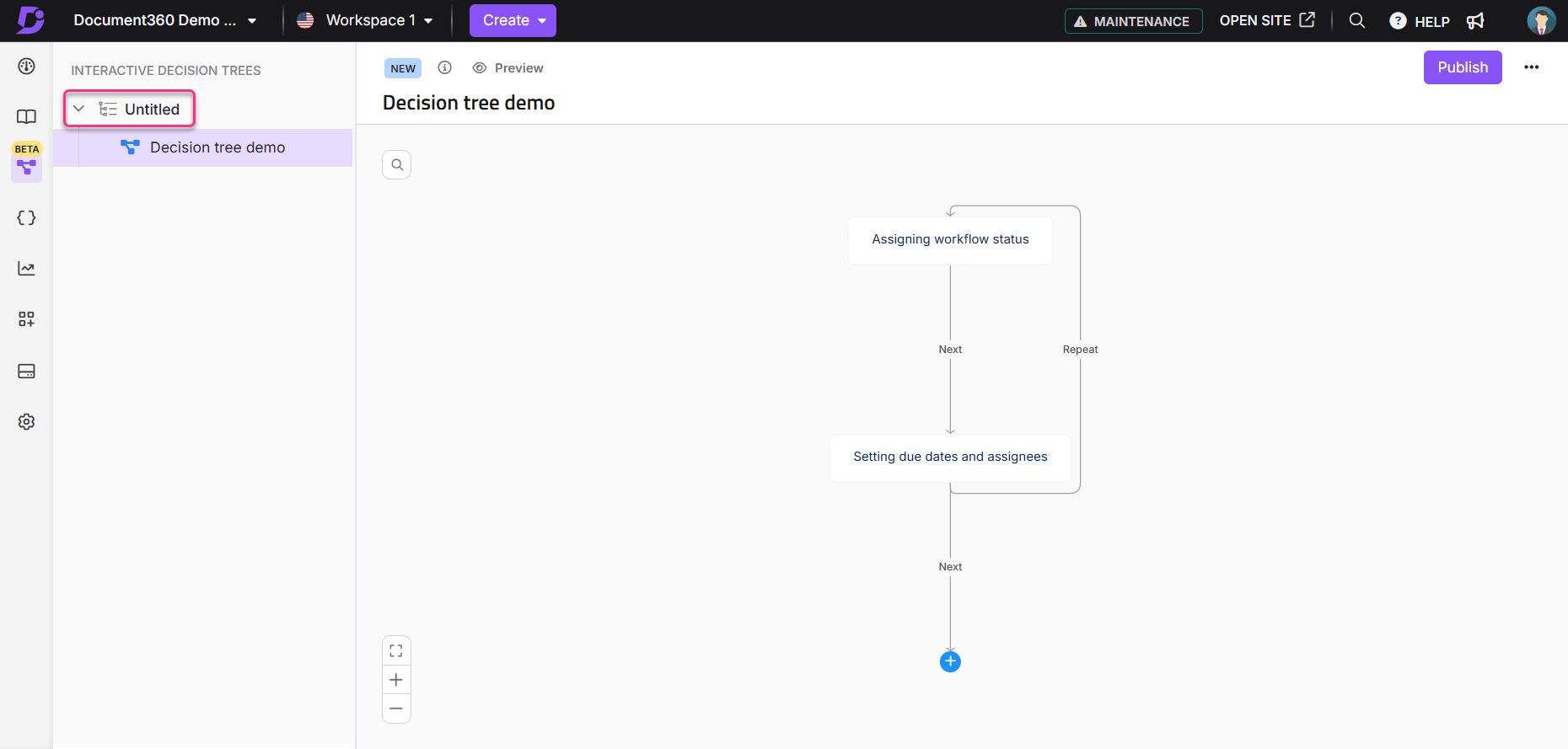Zoom in the canvas with plus button

point(396,680)
